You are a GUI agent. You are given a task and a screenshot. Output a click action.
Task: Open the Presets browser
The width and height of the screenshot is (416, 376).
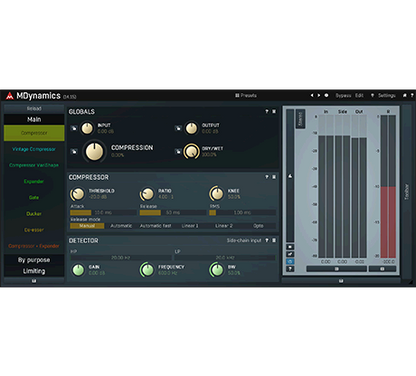tap(246, 96)
